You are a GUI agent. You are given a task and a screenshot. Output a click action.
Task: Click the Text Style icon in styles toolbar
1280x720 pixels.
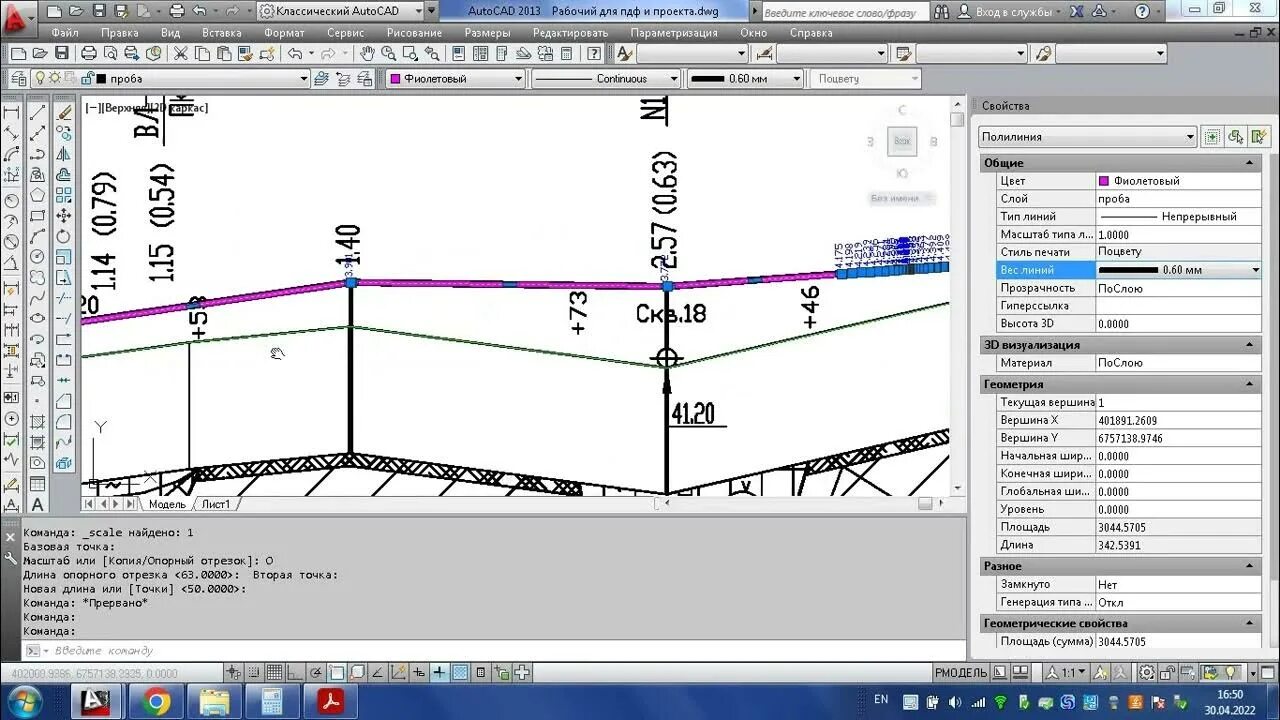[623, 53]
